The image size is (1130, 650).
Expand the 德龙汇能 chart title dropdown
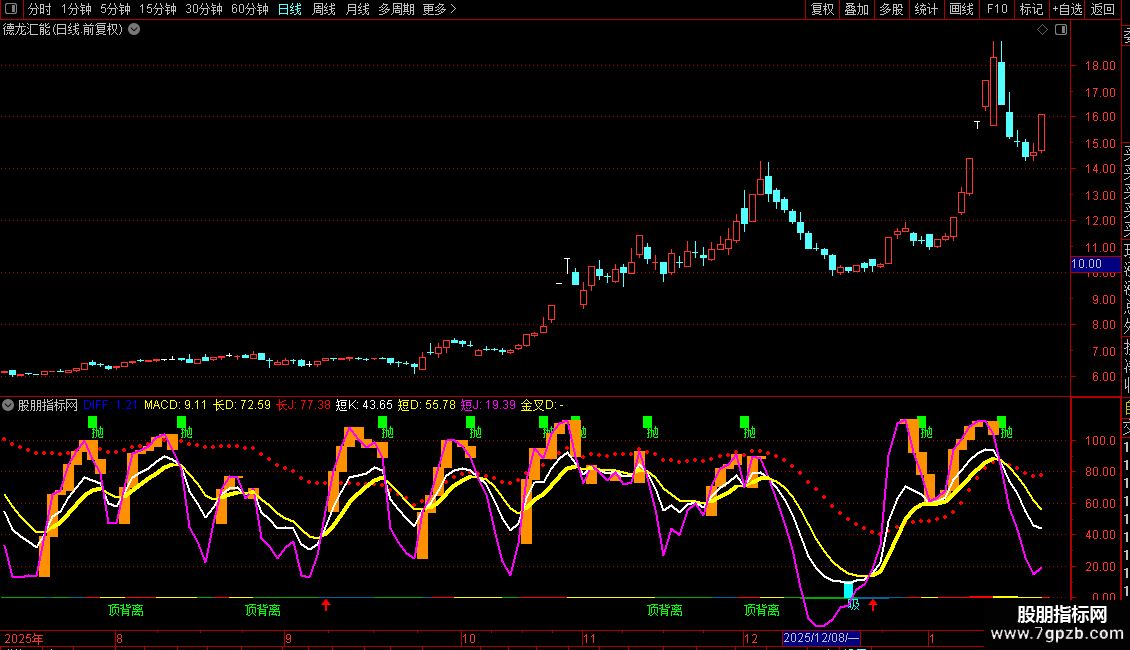134,30
